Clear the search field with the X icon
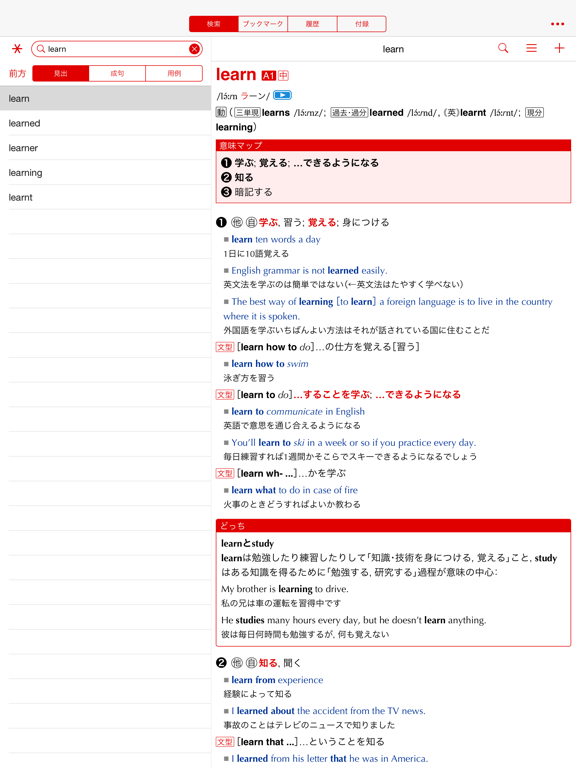Image resolution: width=576 pixels, height=768 pixels. click(194, 49)
